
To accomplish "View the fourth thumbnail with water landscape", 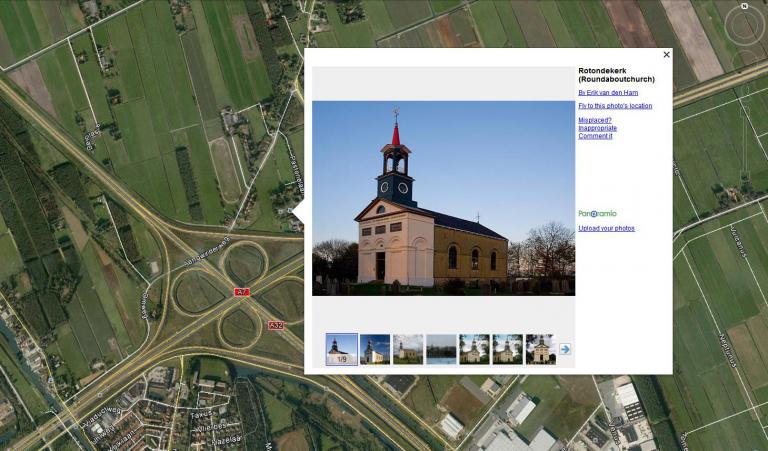I will tap(441, 349).
